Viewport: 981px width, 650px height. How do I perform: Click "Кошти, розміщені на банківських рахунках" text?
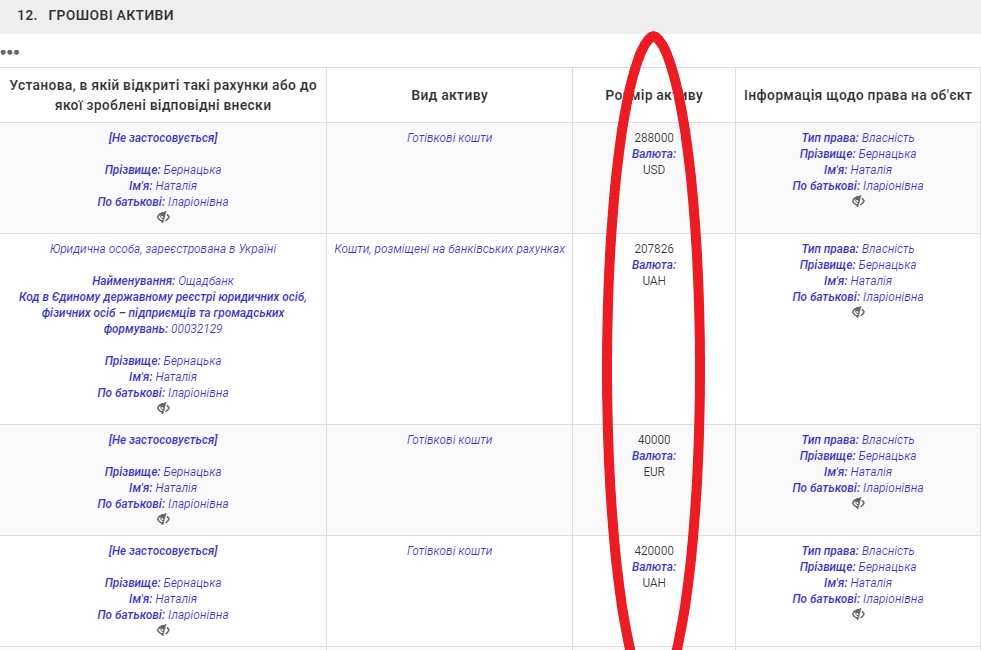pos(449,249)
